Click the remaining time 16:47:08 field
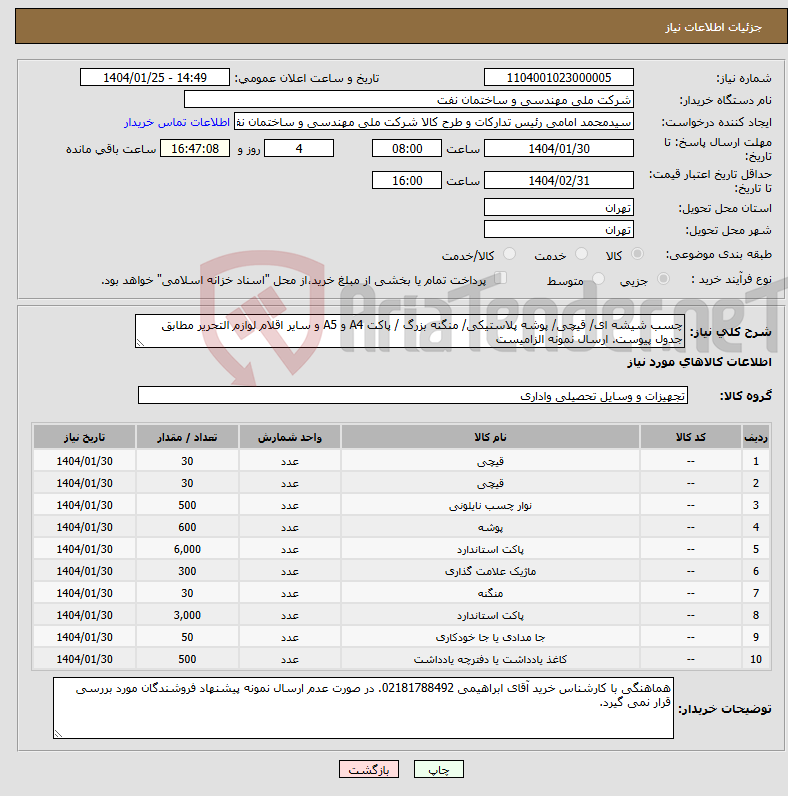788x796 pixels. (x=195, y=149)
